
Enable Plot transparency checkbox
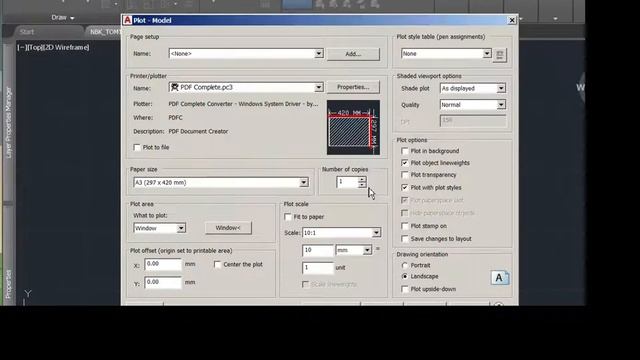(404, 175)
